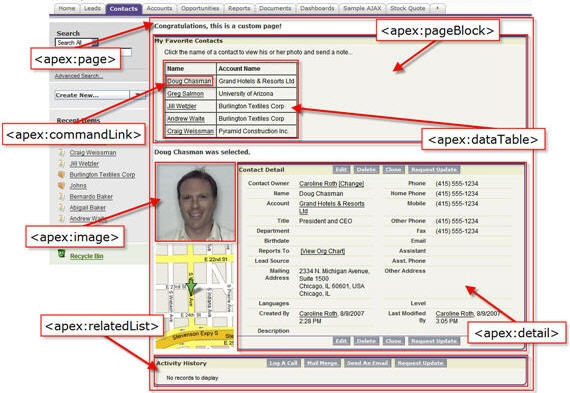Switch to the Leads tab
The height and width of the screenshot is (393, 570).
92,8
